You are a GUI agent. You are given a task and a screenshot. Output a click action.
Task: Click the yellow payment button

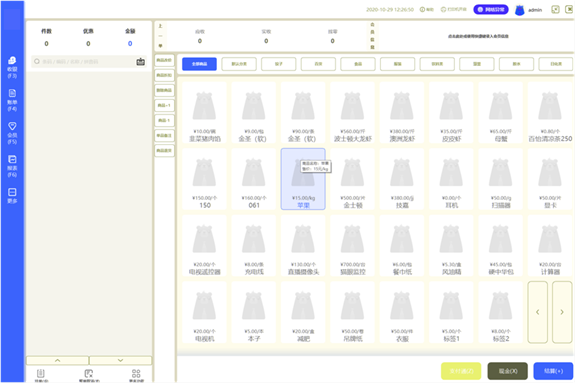461,371
